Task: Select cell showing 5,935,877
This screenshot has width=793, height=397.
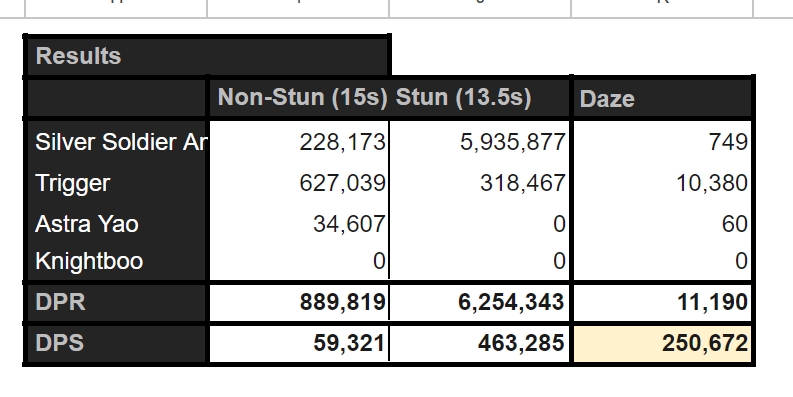Action: click(479, 142)
